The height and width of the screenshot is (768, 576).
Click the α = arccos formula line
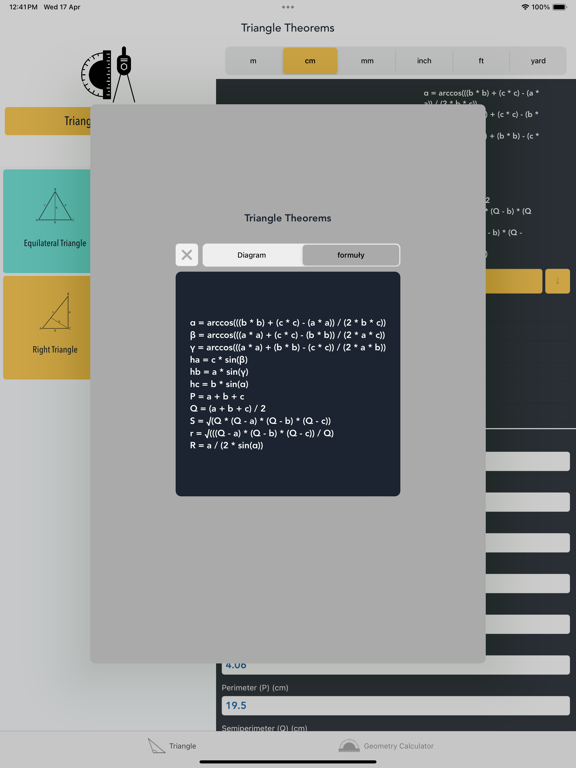coord(288,323)
